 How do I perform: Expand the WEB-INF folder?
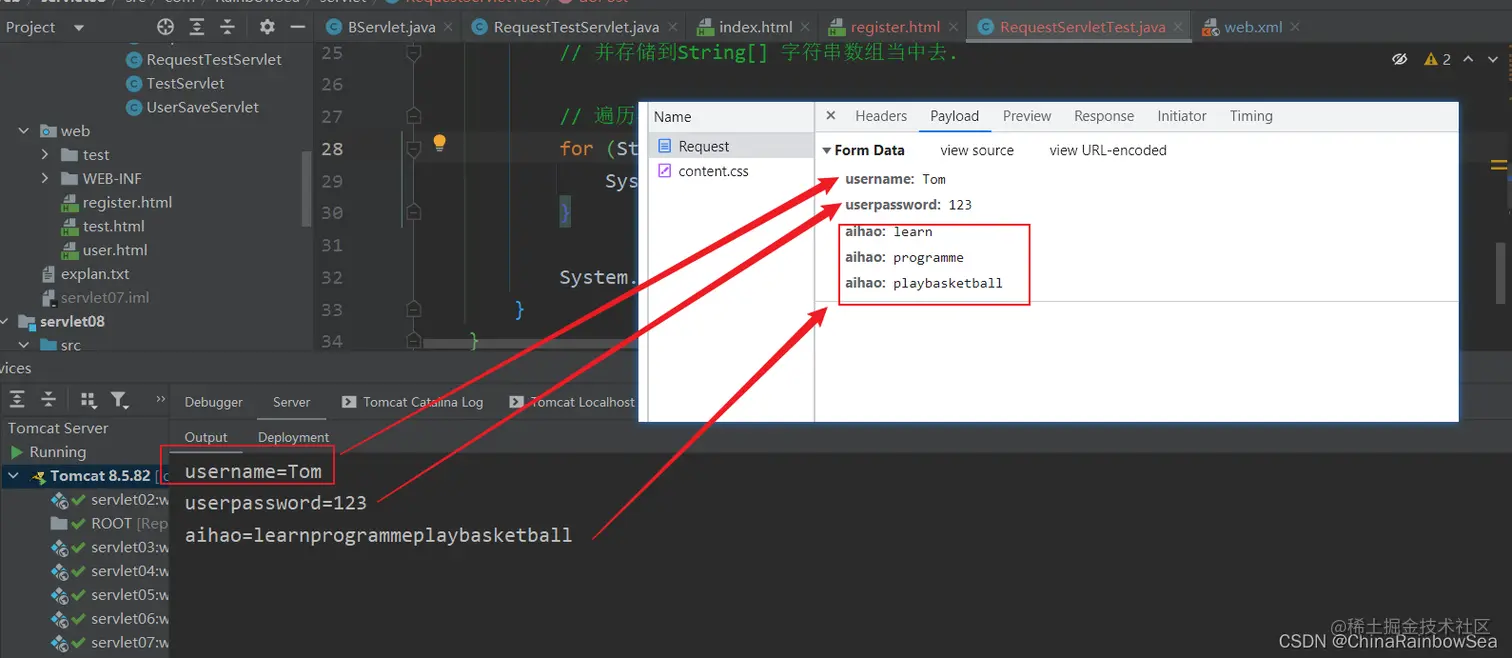click(45, 179)
